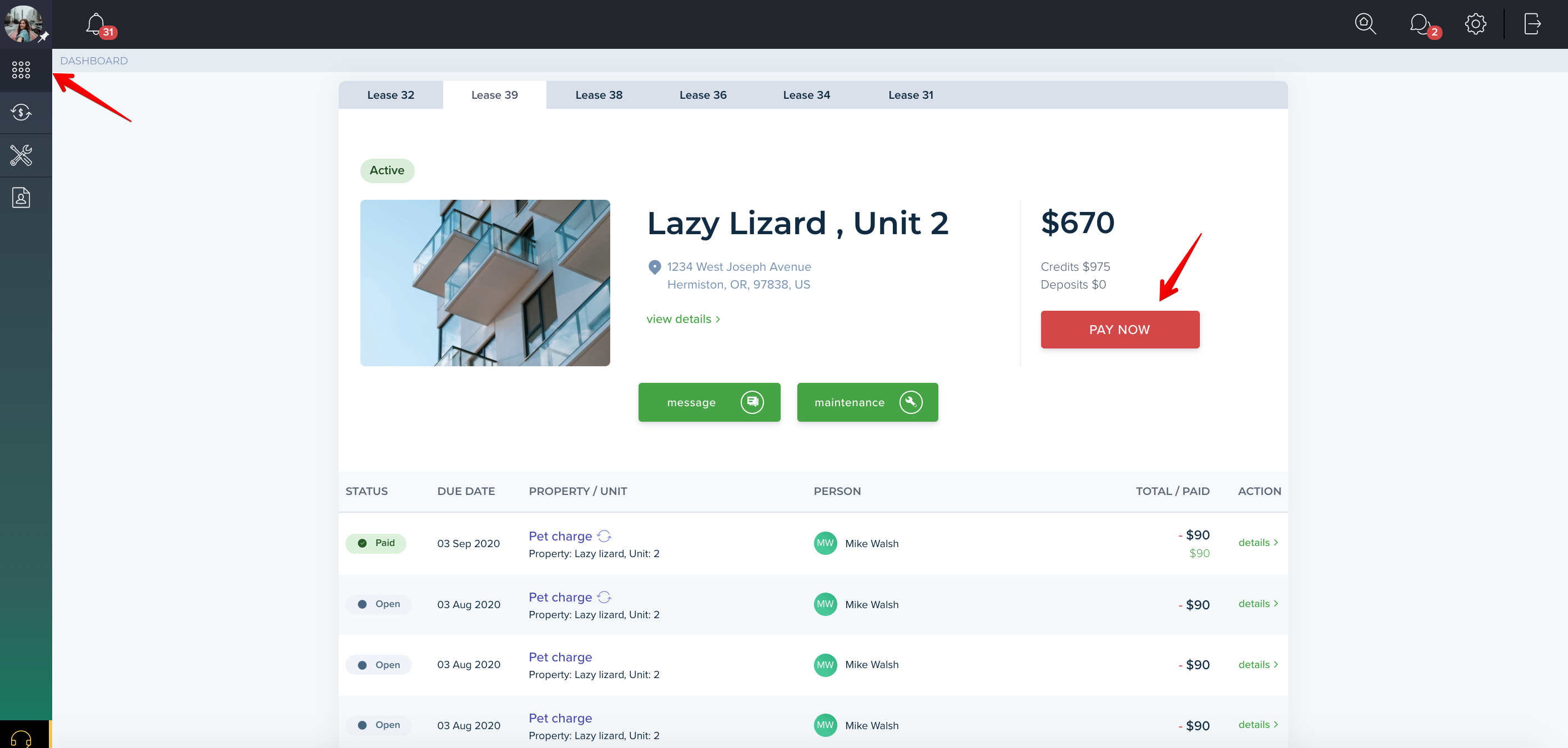The width and height of the screenshot is (1568, 748).
Task: Open the dashboard grid icon in sidebar
Action: pos(21,70)
